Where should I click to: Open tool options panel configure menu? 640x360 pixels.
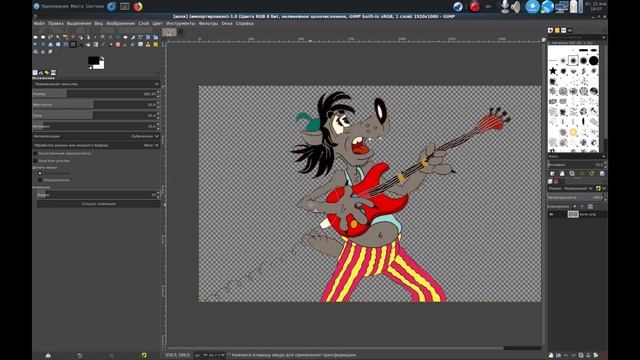click(158, 73)
